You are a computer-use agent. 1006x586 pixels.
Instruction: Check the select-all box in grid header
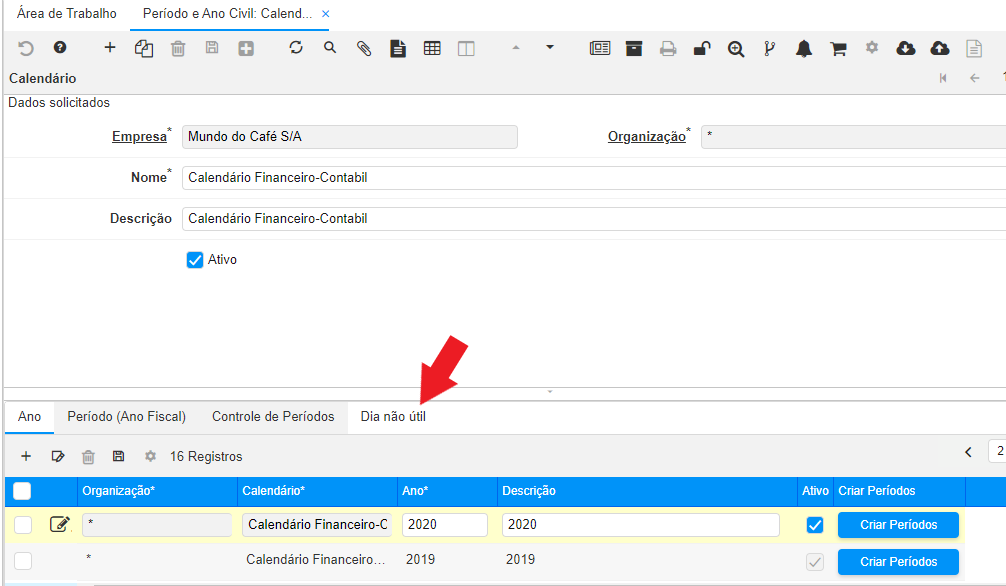click(x=22, y=491)
